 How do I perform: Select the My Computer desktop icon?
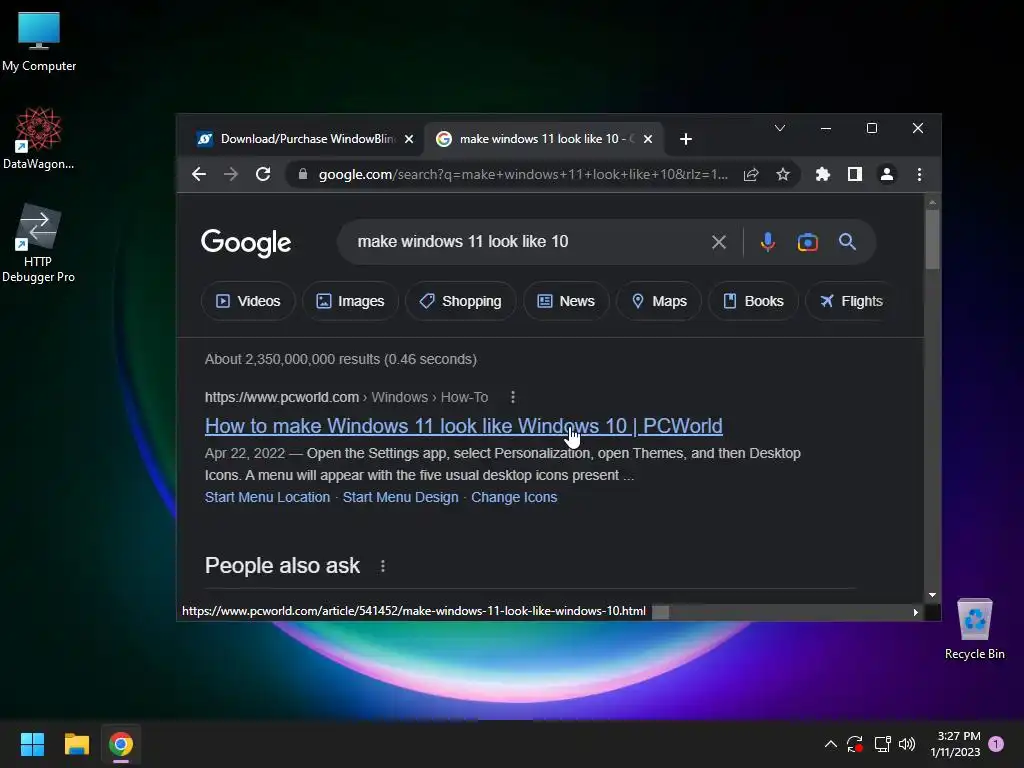coord(39,41)
